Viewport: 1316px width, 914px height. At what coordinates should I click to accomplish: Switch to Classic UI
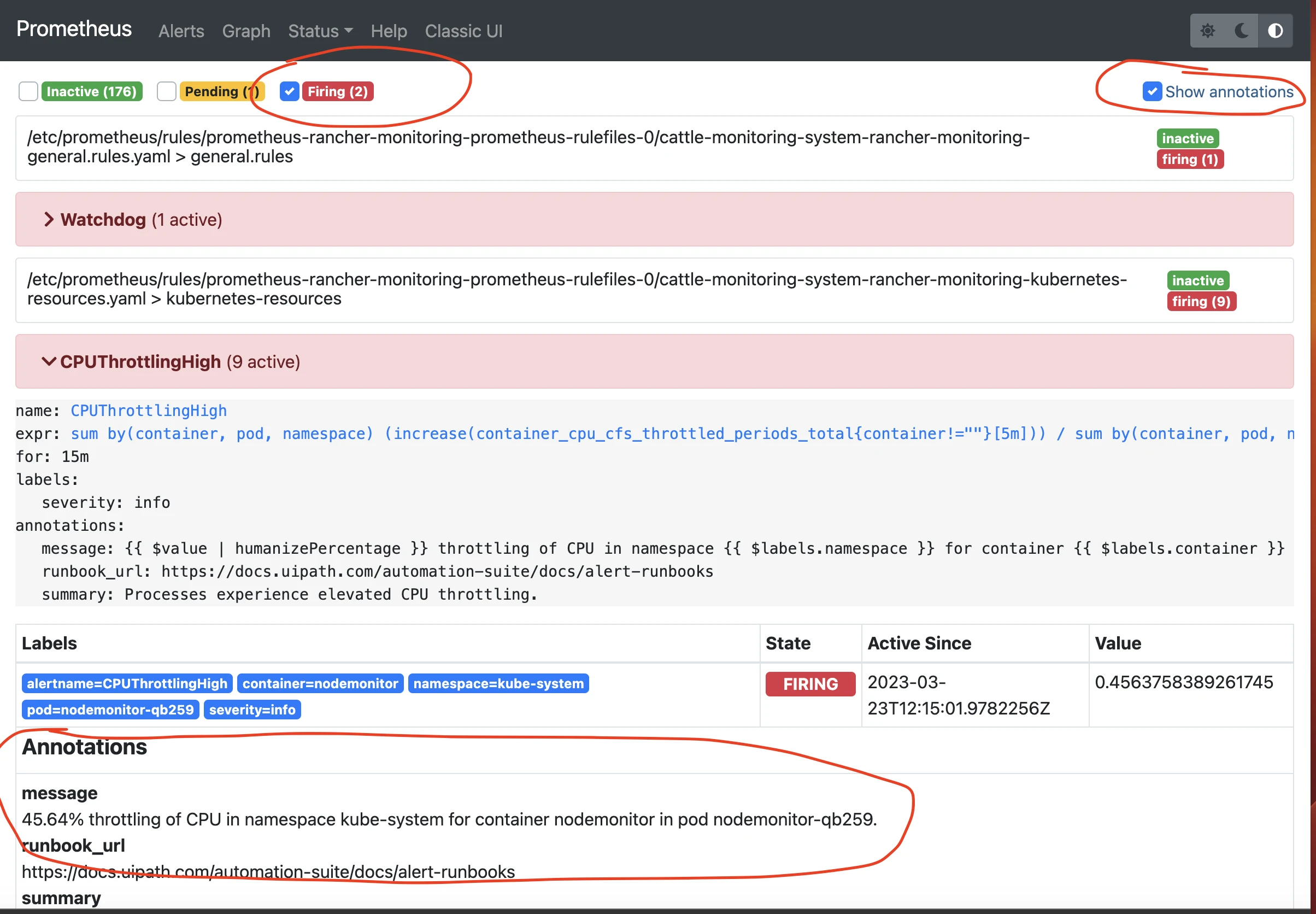tap(463, 31)
